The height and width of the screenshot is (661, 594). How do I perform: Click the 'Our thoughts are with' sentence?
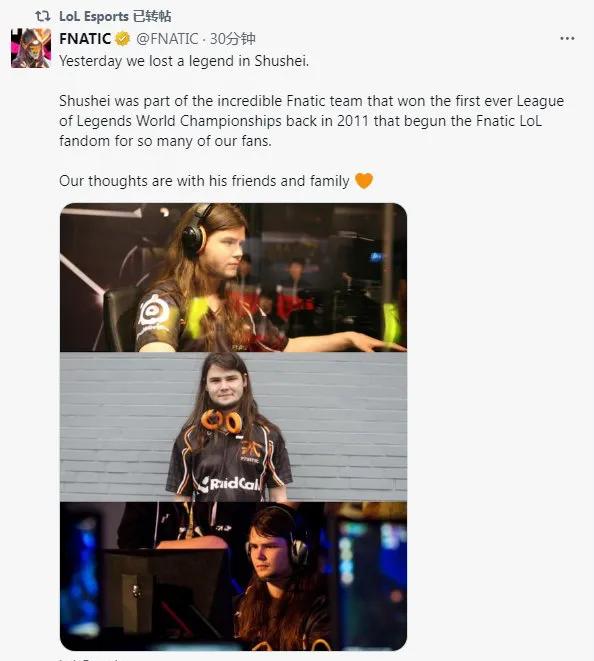204,181
